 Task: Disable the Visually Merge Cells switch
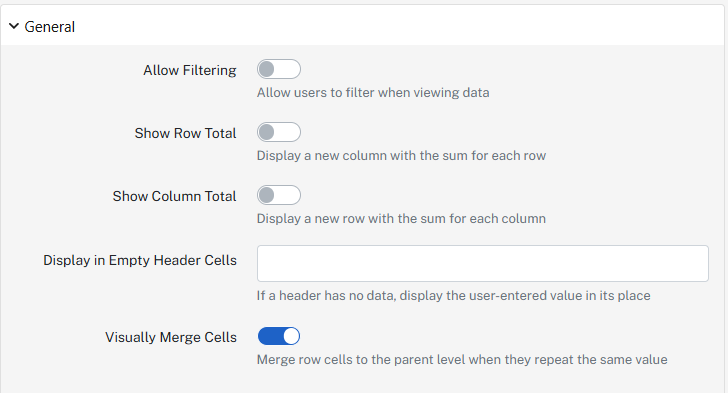tap(279, 336)
